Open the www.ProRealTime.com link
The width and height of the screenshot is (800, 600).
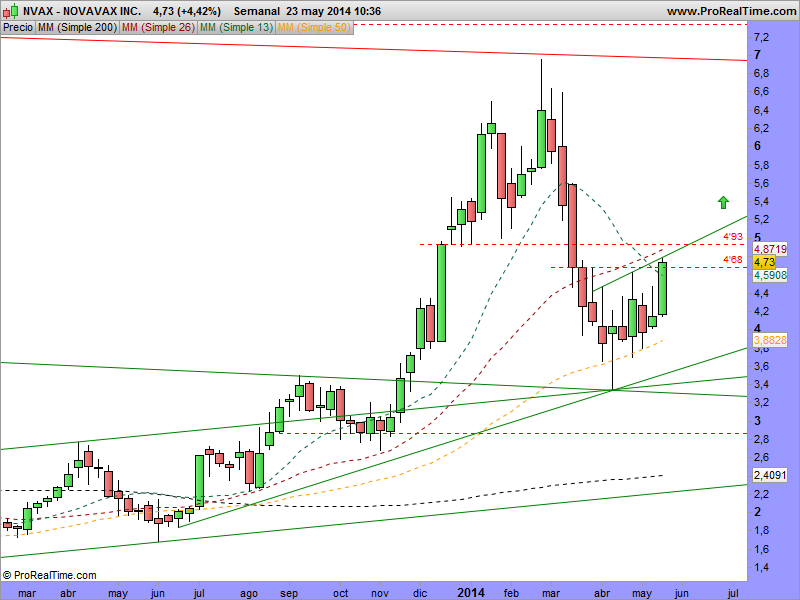[x=731, y=11]
